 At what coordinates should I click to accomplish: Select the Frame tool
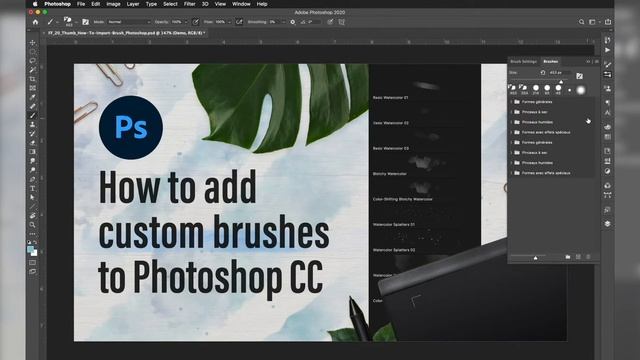point(32,88)
